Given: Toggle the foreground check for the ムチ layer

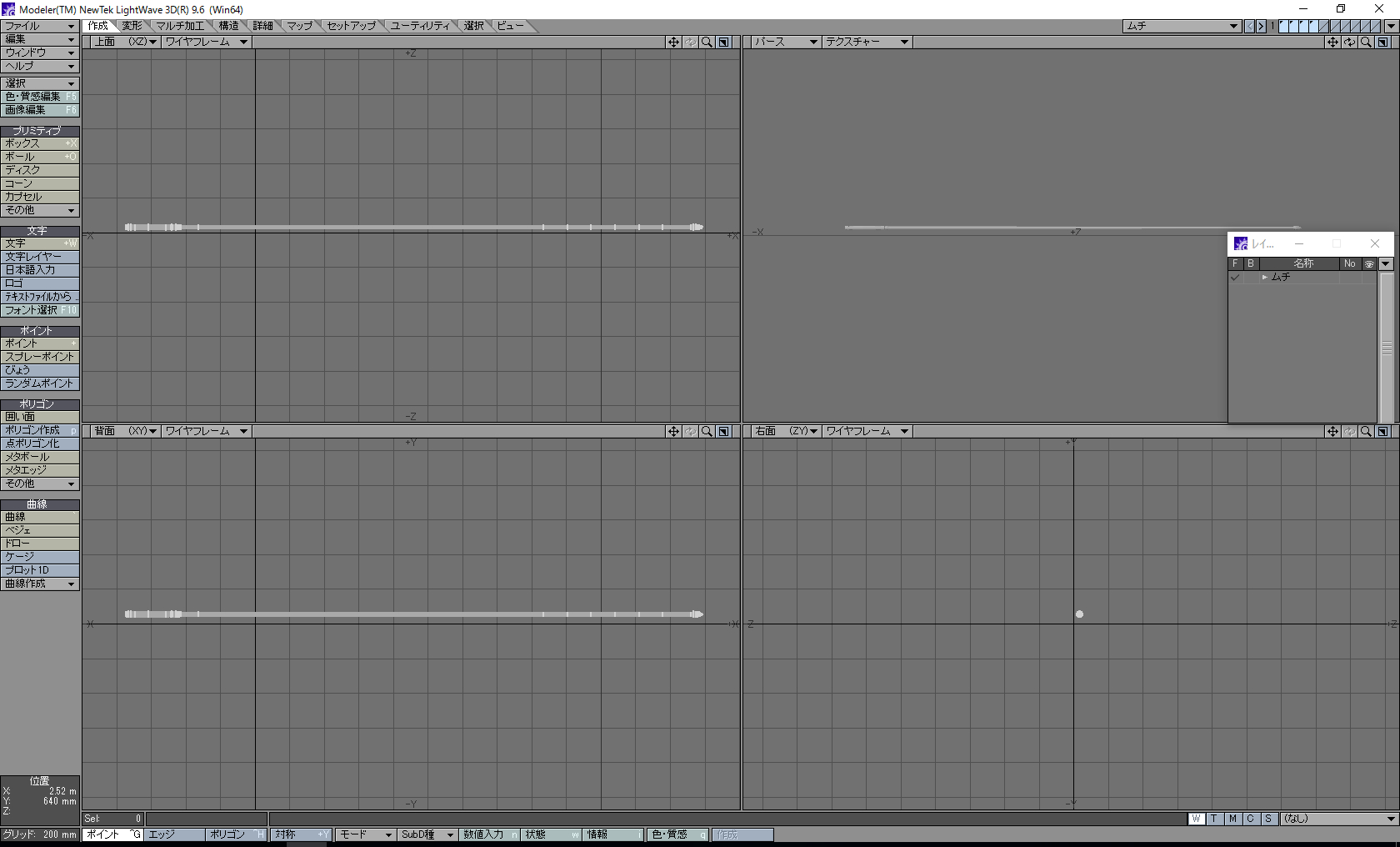Looking at the screenshot, I should tap(1235, 278).
